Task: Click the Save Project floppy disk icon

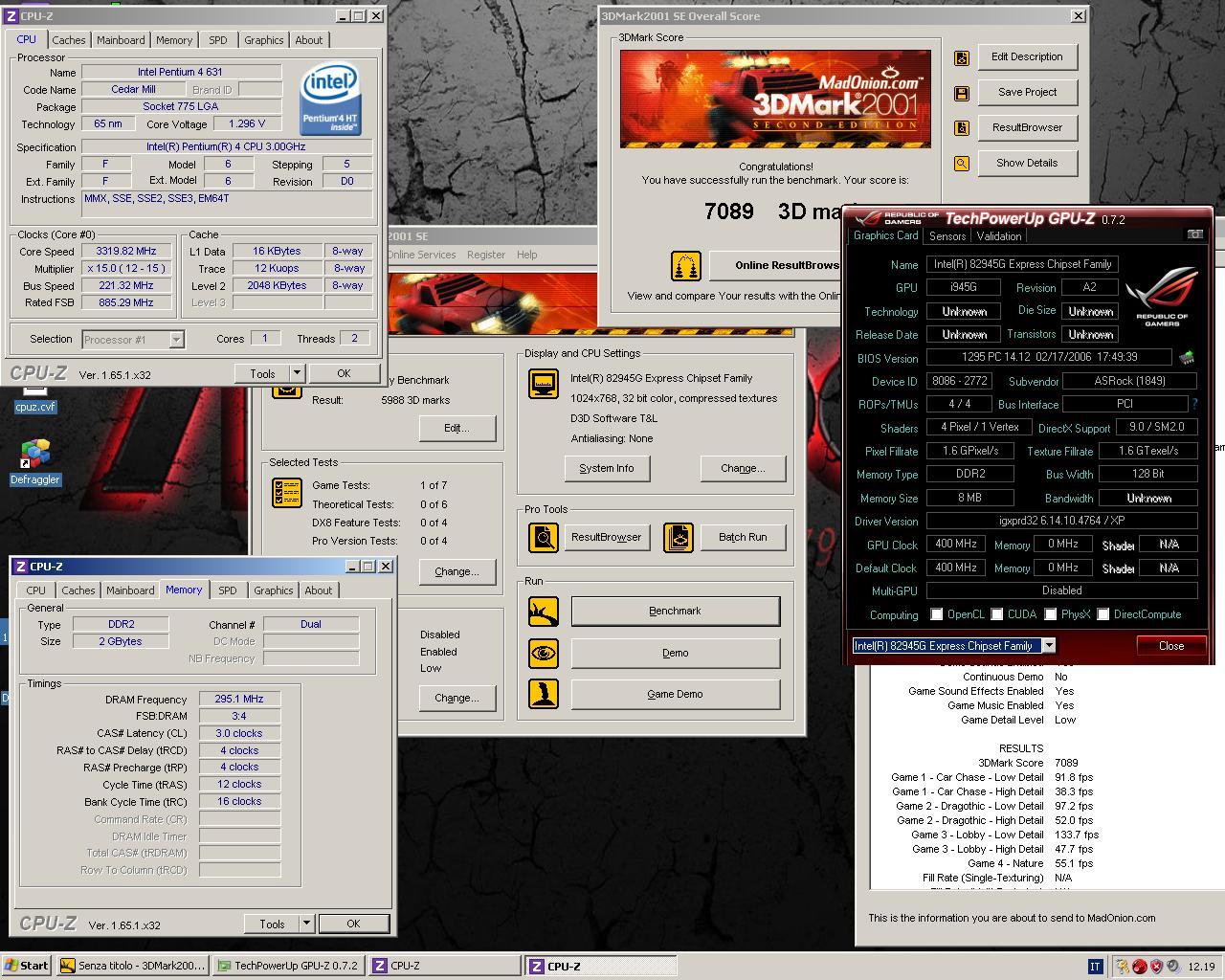Action: pos(961,93)
